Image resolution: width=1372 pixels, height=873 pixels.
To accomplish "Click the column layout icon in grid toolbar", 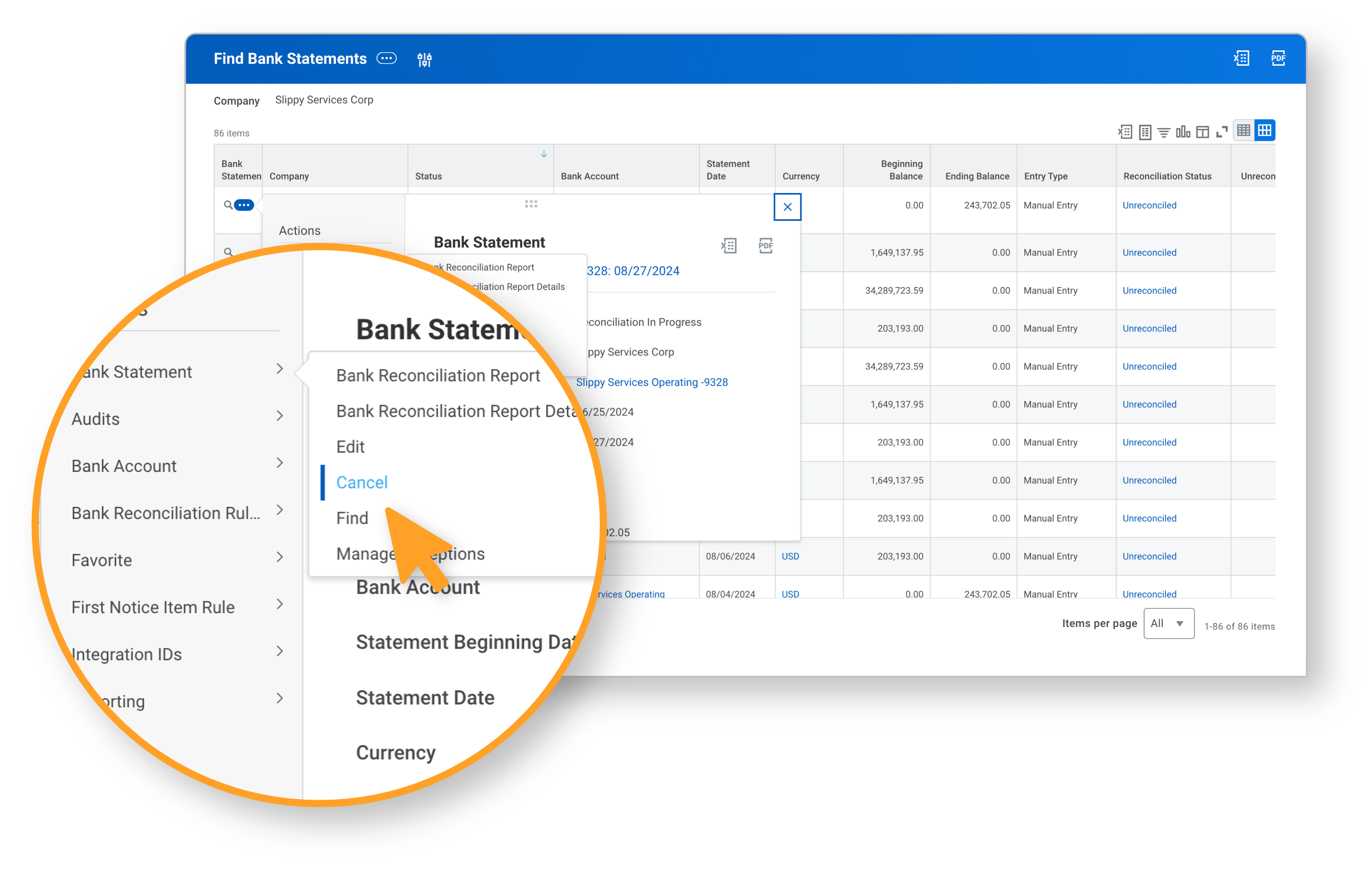I will point(1202,132).
